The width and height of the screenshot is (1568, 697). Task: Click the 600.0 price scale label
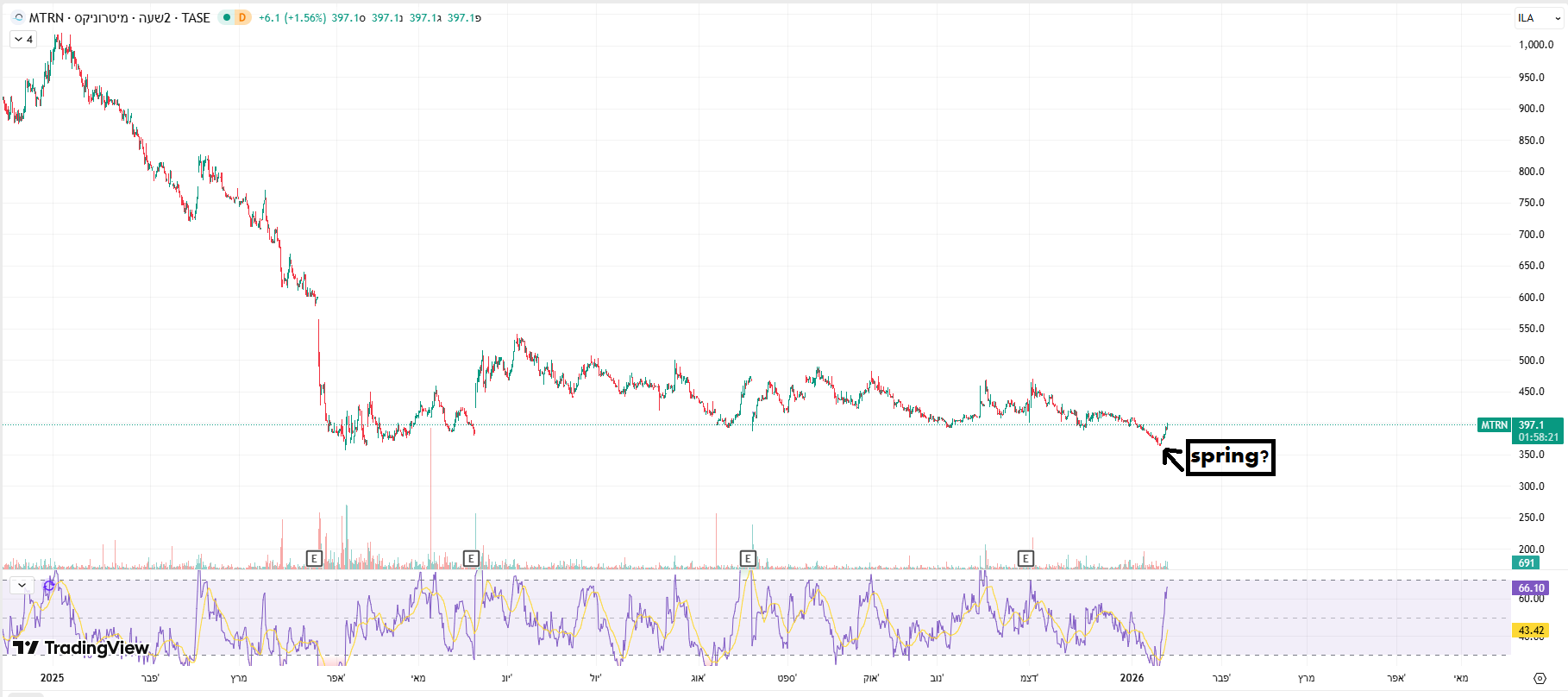[1532, 298]
